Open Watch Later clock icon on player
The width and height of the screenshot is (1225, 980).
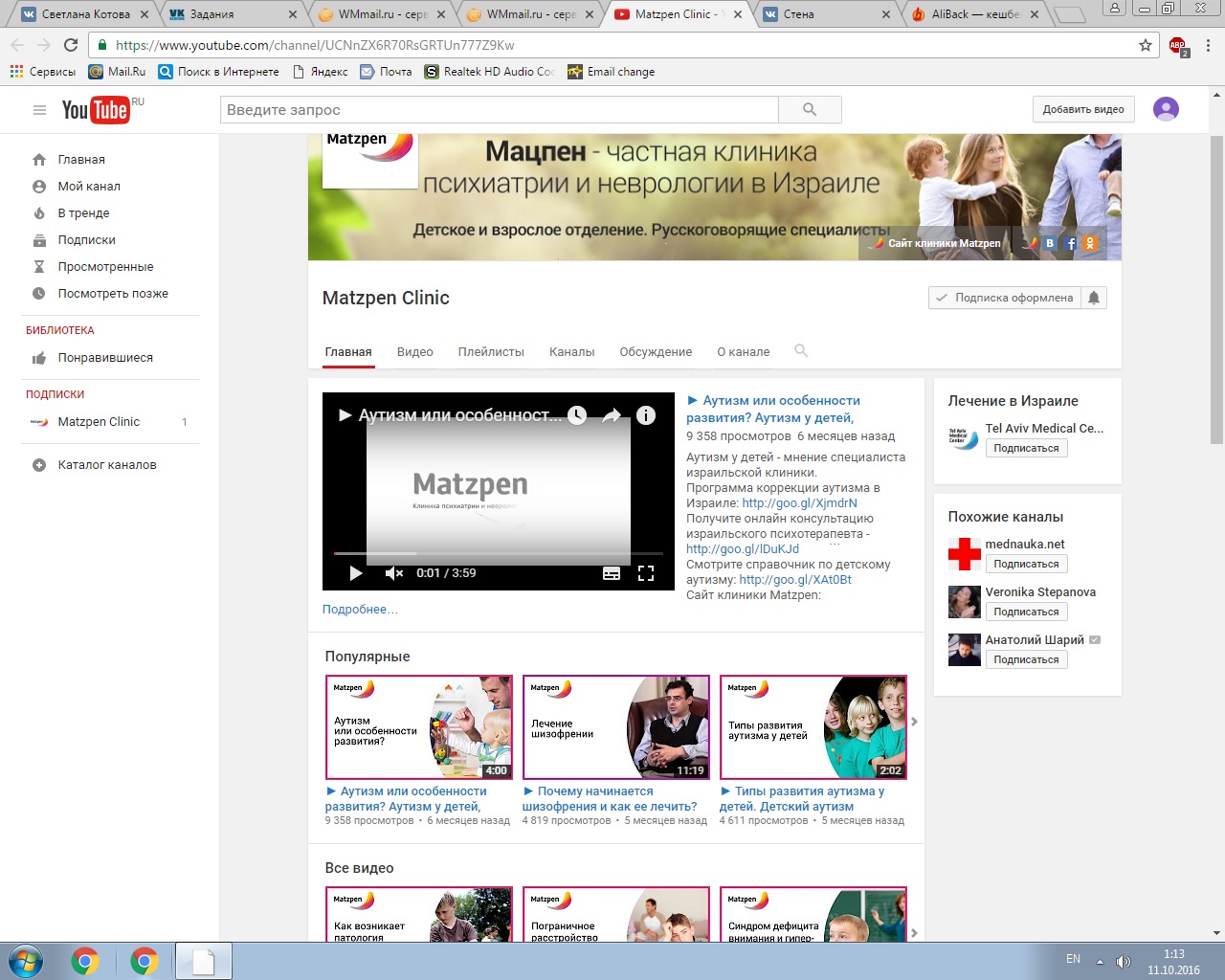pyautogui.click(x=577, y=415)
